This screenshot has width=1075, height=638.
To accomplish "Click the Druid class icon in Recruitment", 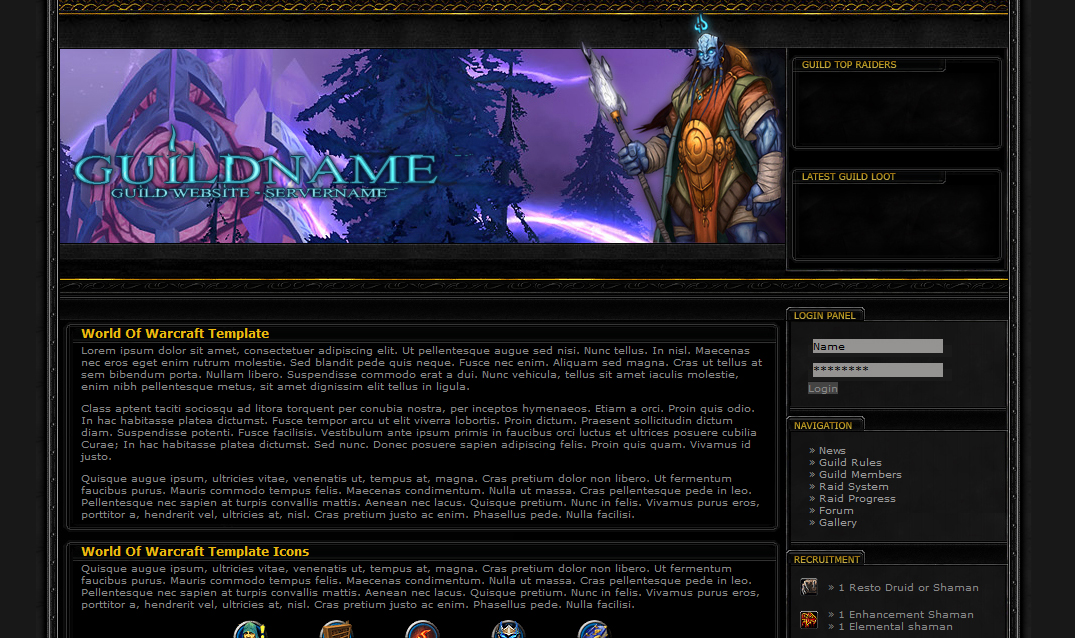I will click(x=808, y=587).
